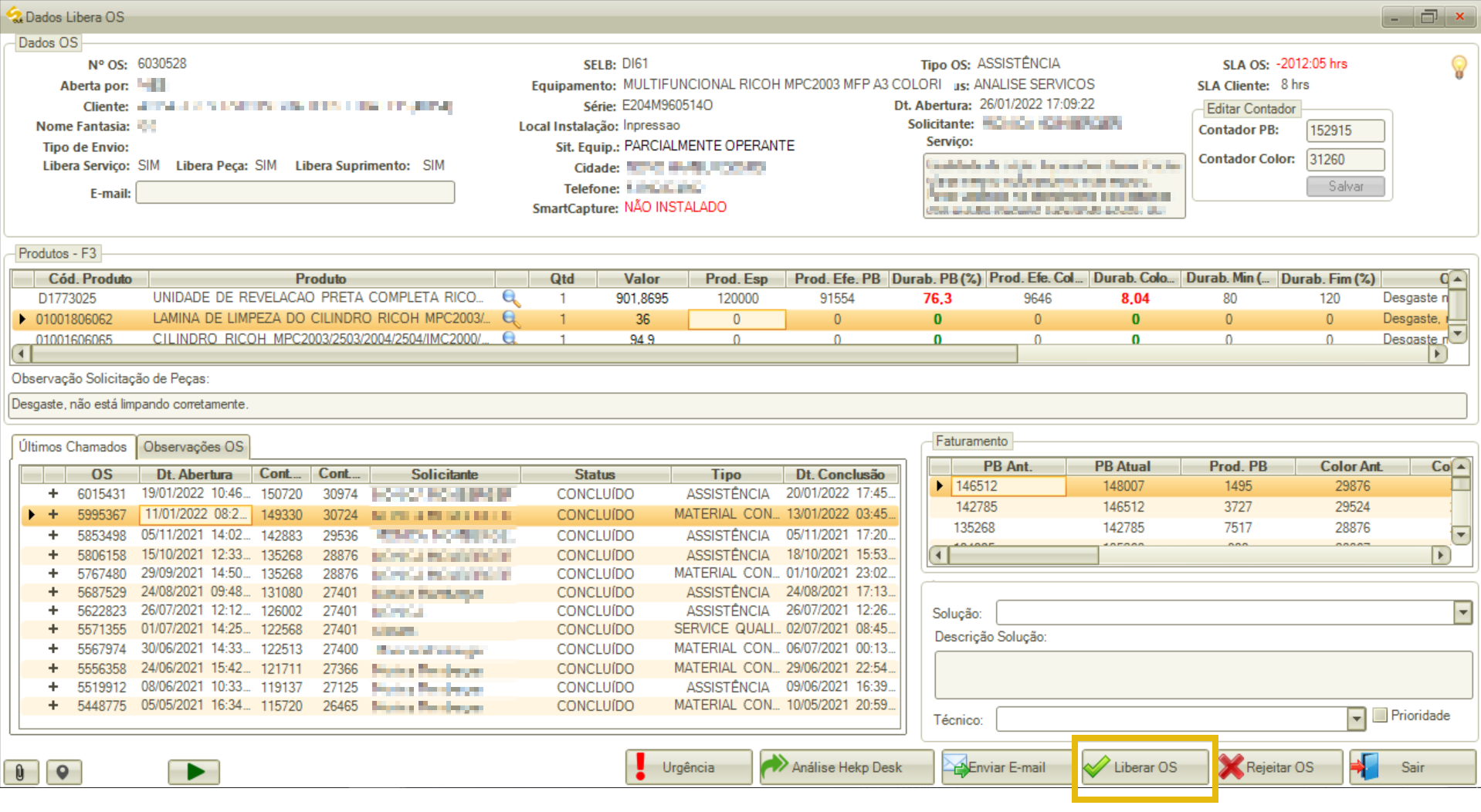The height and width of the screenshot is (812, 1481).
Task: Click the Produtos horizontal scrollbar
Action: 524,354
